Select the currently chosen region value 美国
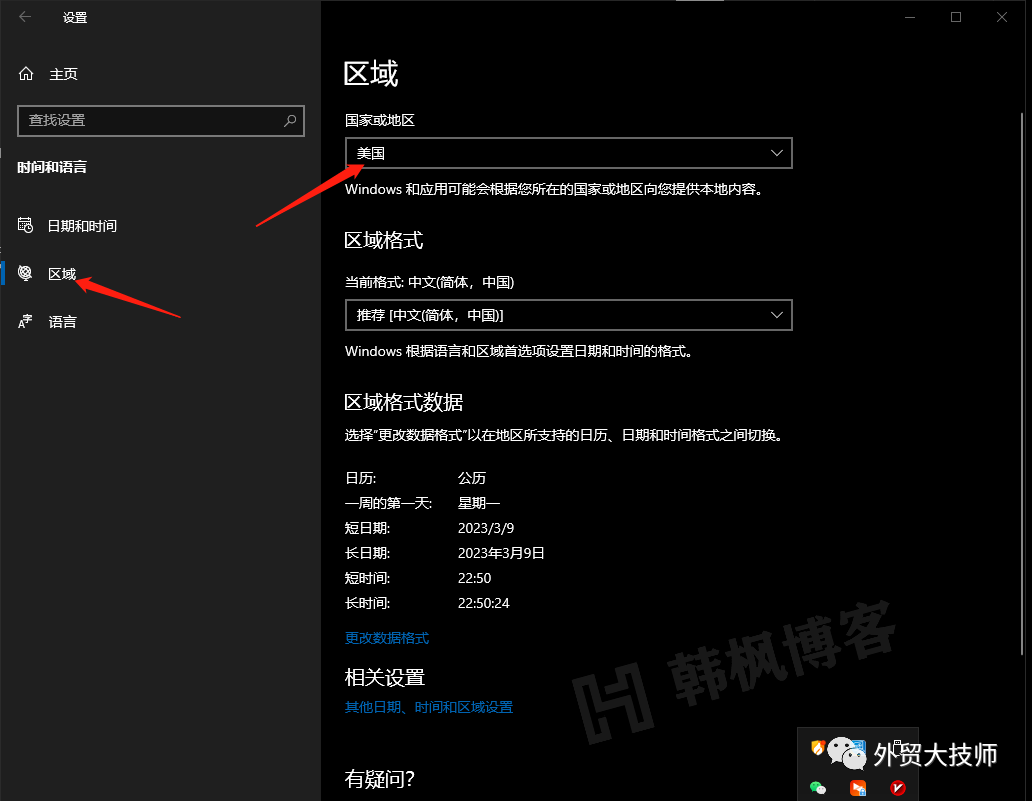The width and height of the screenshot is (1032, 801). click(x=371, y=153)
